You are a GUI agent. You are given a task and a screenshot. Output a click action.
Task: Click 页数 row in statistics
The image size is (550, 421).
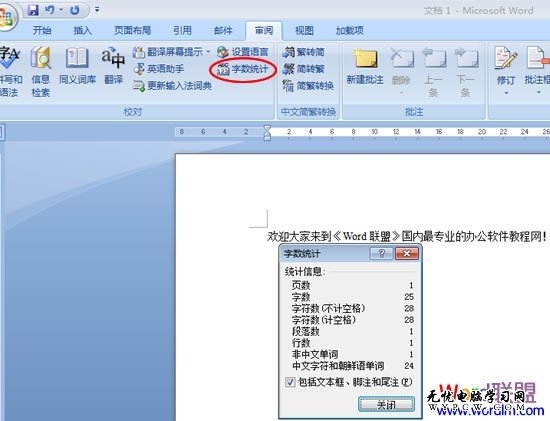353,285
